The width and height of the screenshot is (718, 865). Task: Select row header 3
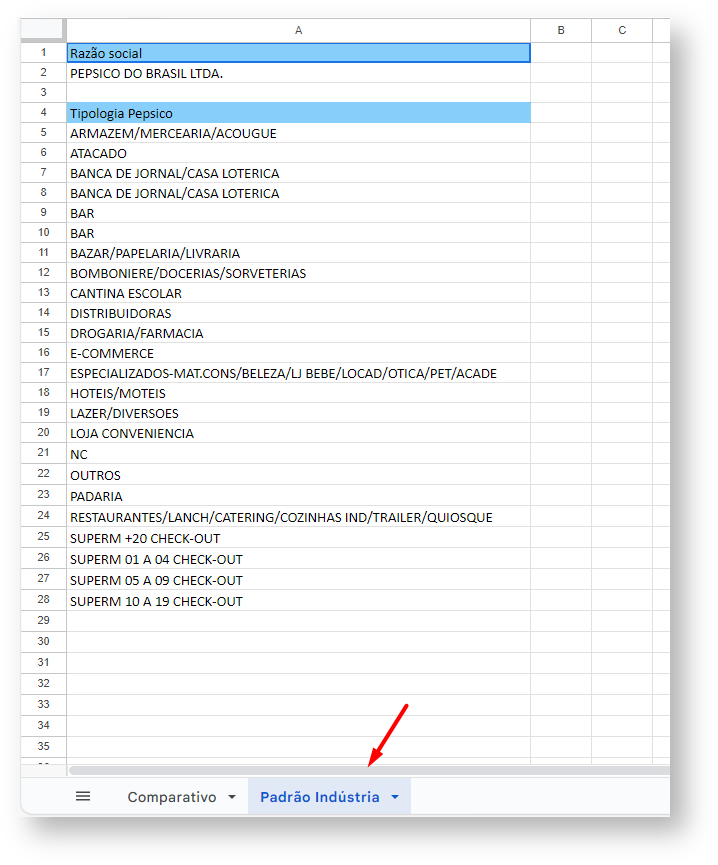click(43, 93)
